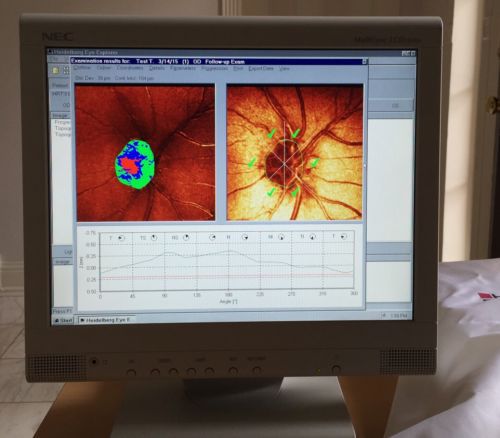Open the Parameters menu
Image resolution: width=500 pixels, height=438 pixels.
[183, 68]
